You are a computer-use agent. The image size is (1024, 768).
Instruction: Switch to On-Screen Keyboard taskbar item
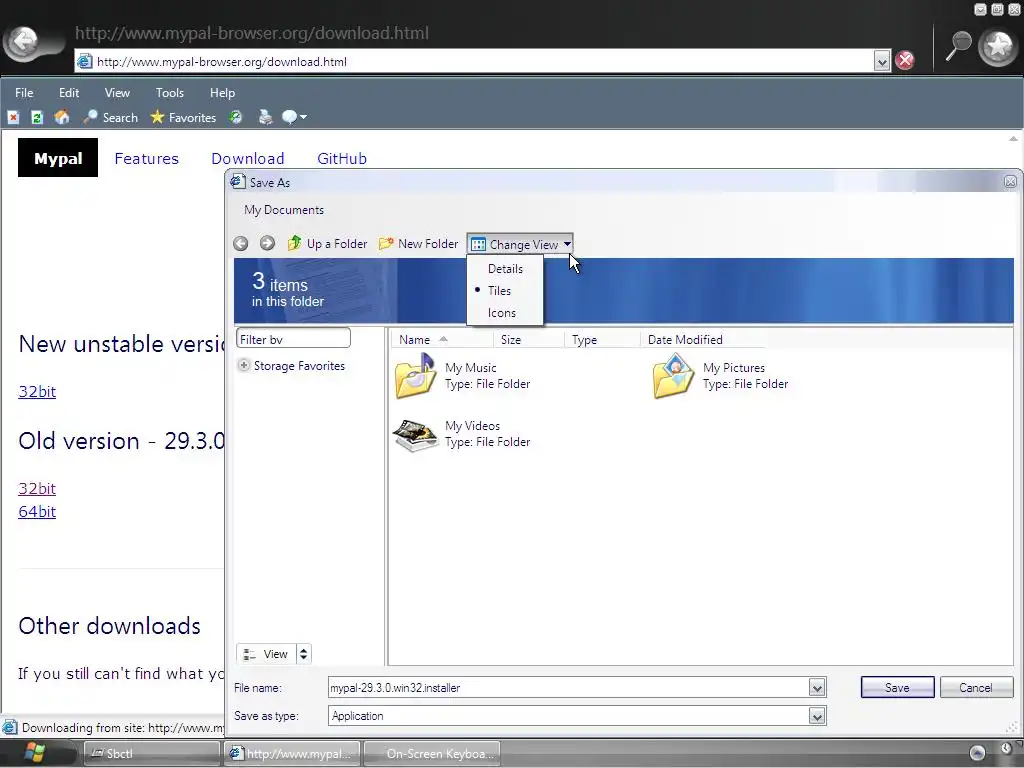pos(432,754)
